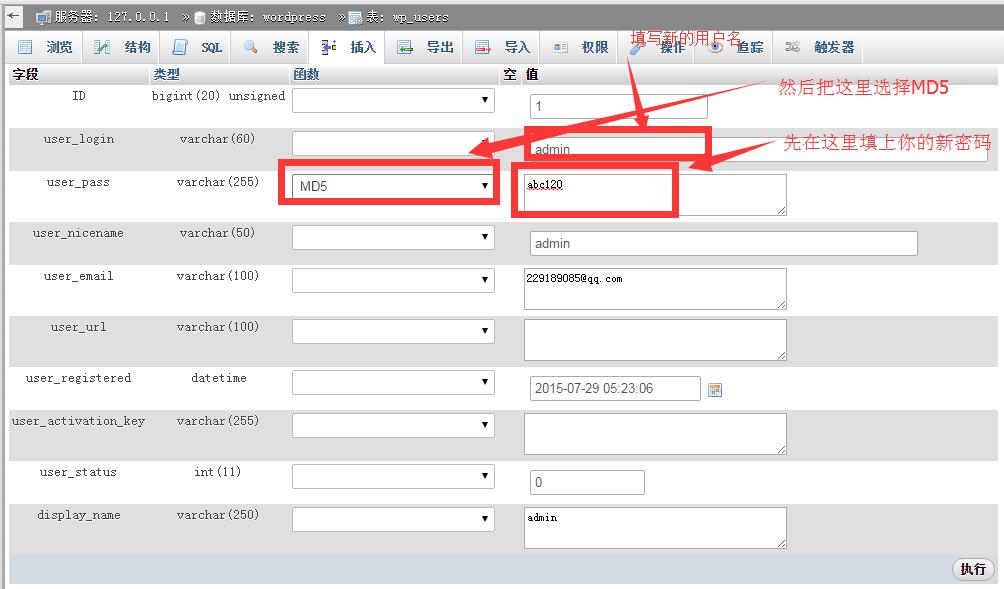Click the user_pass value field containing abc120
This screenshot has height=589, width=1004.
click(x=654, y=194)
